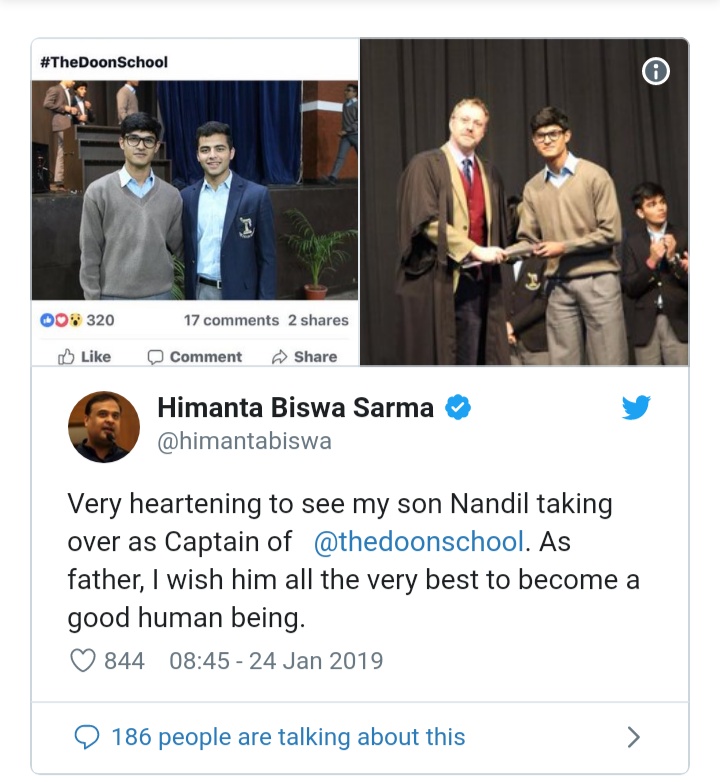Click the Twitter bird logo
Image resolution: width=720 pixels, height=782 pixels.
(x=636, y=407)
